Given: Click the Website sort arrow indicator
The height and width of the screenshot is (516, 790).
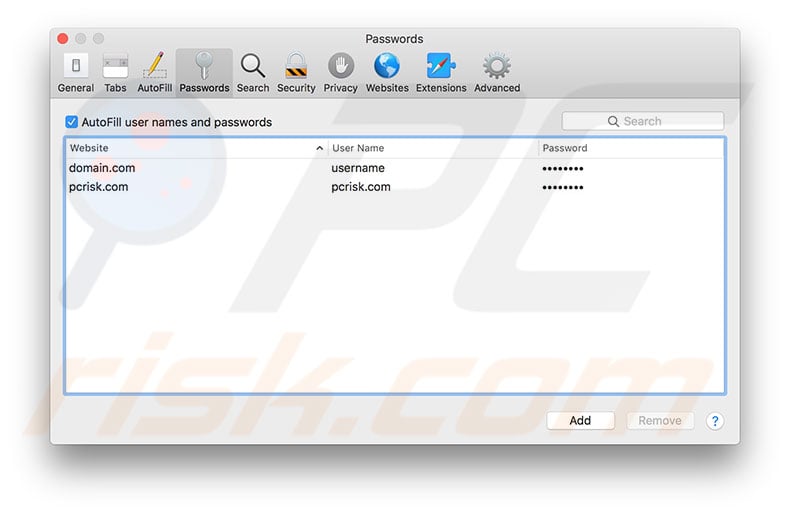Looking at the screenshot, I should (319, 148).
